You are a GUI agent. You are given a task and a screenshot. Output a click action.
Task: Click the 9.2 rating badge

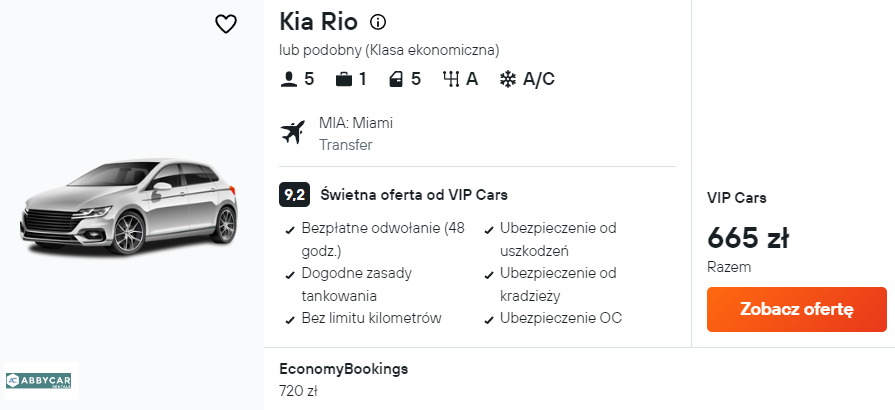pyautogui.click(x=293, y=195)
